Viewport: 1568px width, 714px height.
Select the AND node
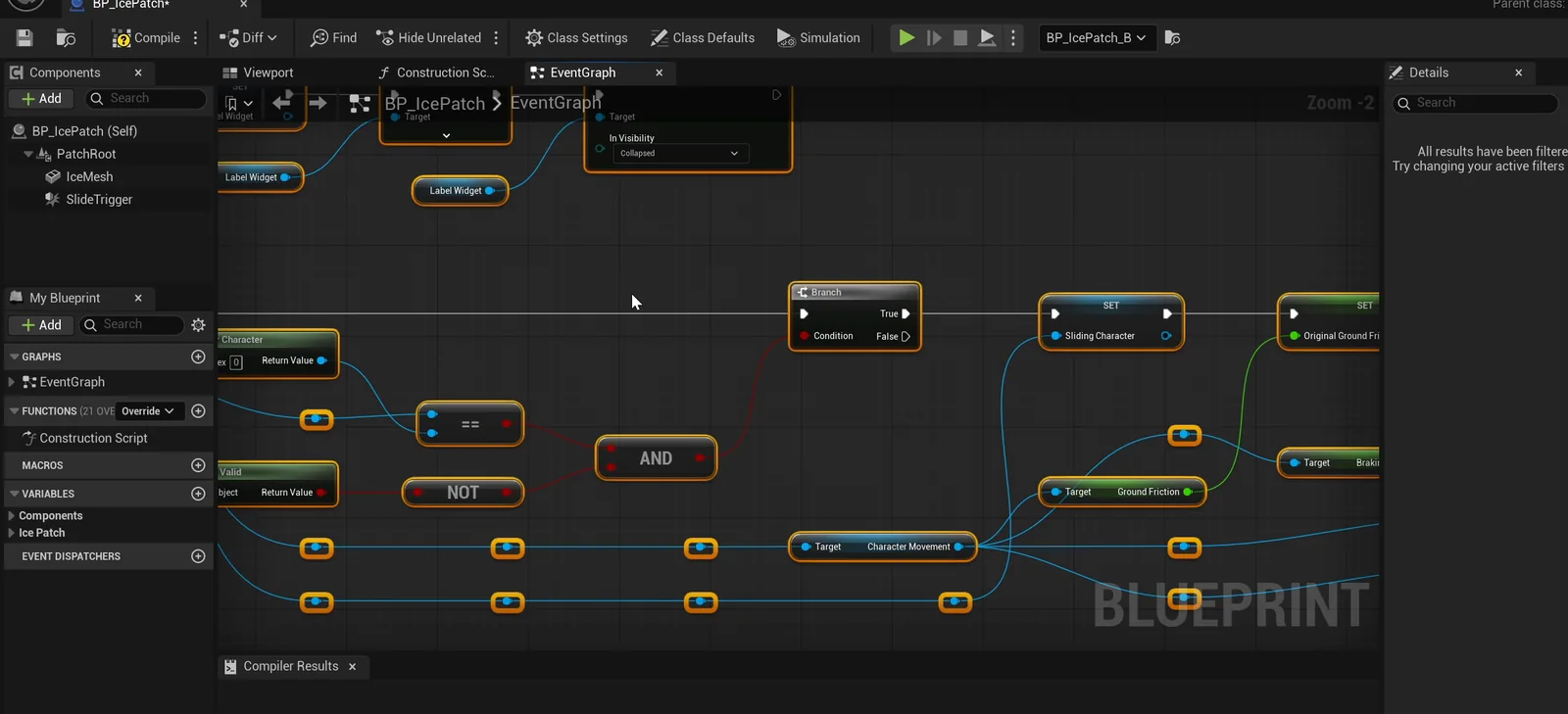point(656,458)
